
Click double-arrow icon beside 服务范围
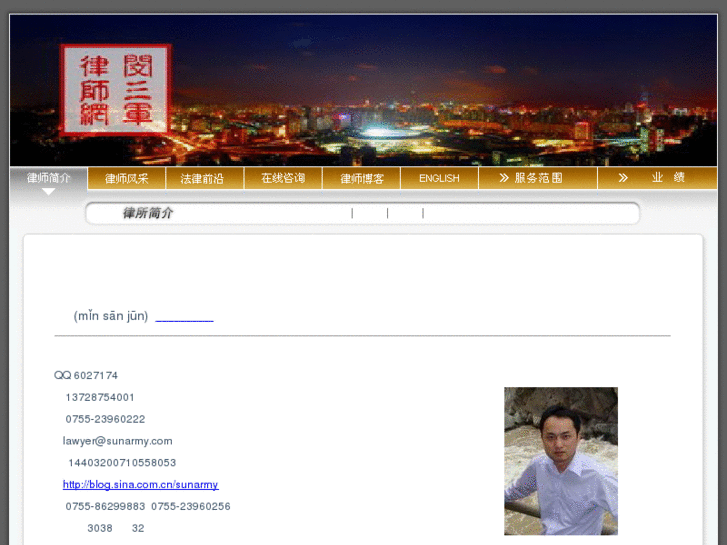tap(504, 178)
